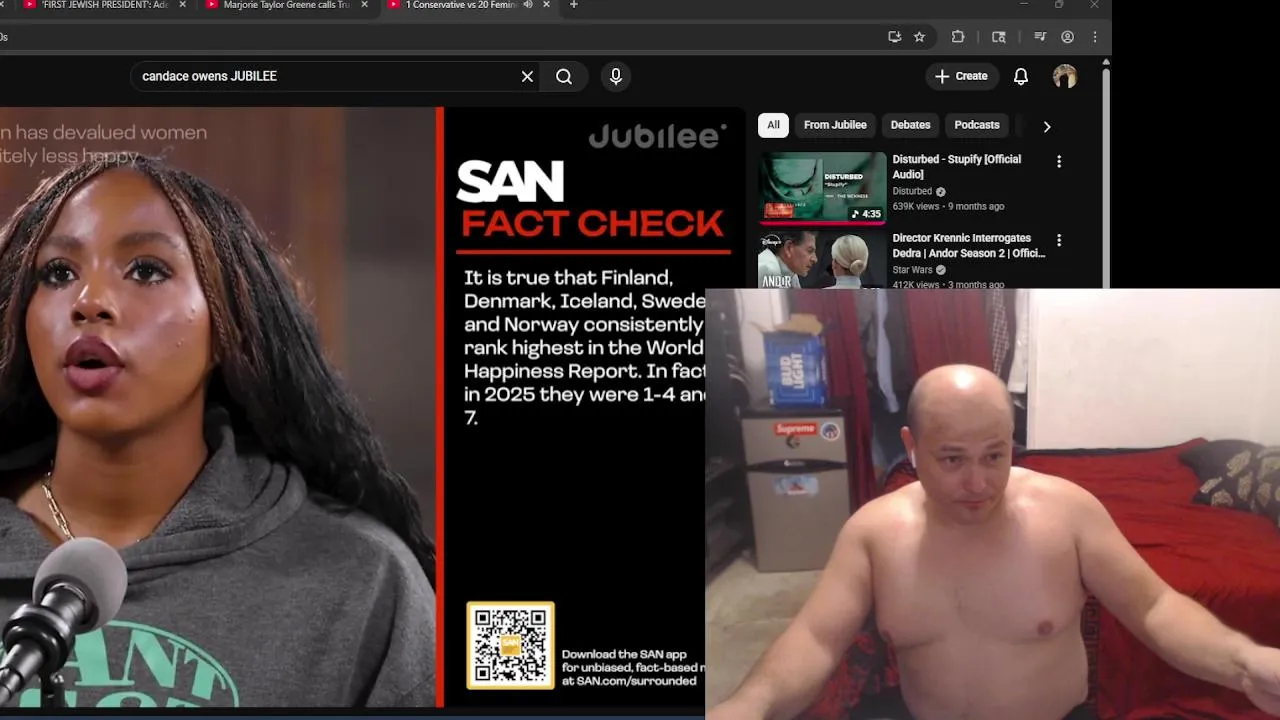Click the Jubilee watermark logo in the video
The width and height of the screenshot is (1280, 720).
(657, 137)
